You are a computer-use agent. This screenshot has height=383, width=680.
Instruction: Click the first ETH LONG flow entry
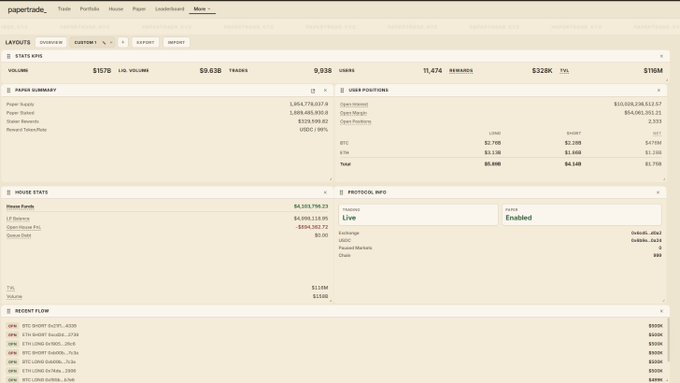click(x=334, y=344)
